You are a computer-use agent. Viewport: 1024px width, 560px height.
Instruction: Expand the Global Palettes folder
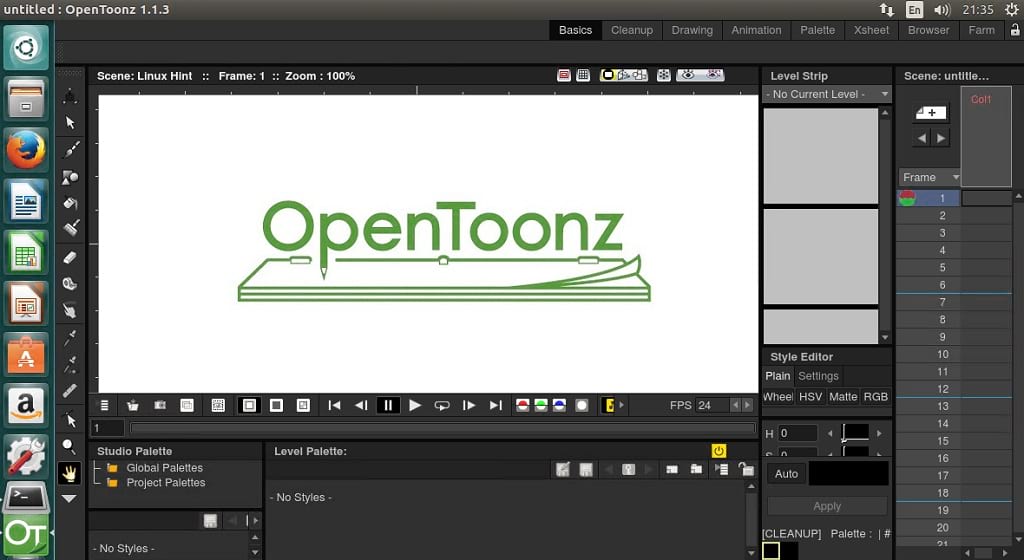click(x=165, y=468)
